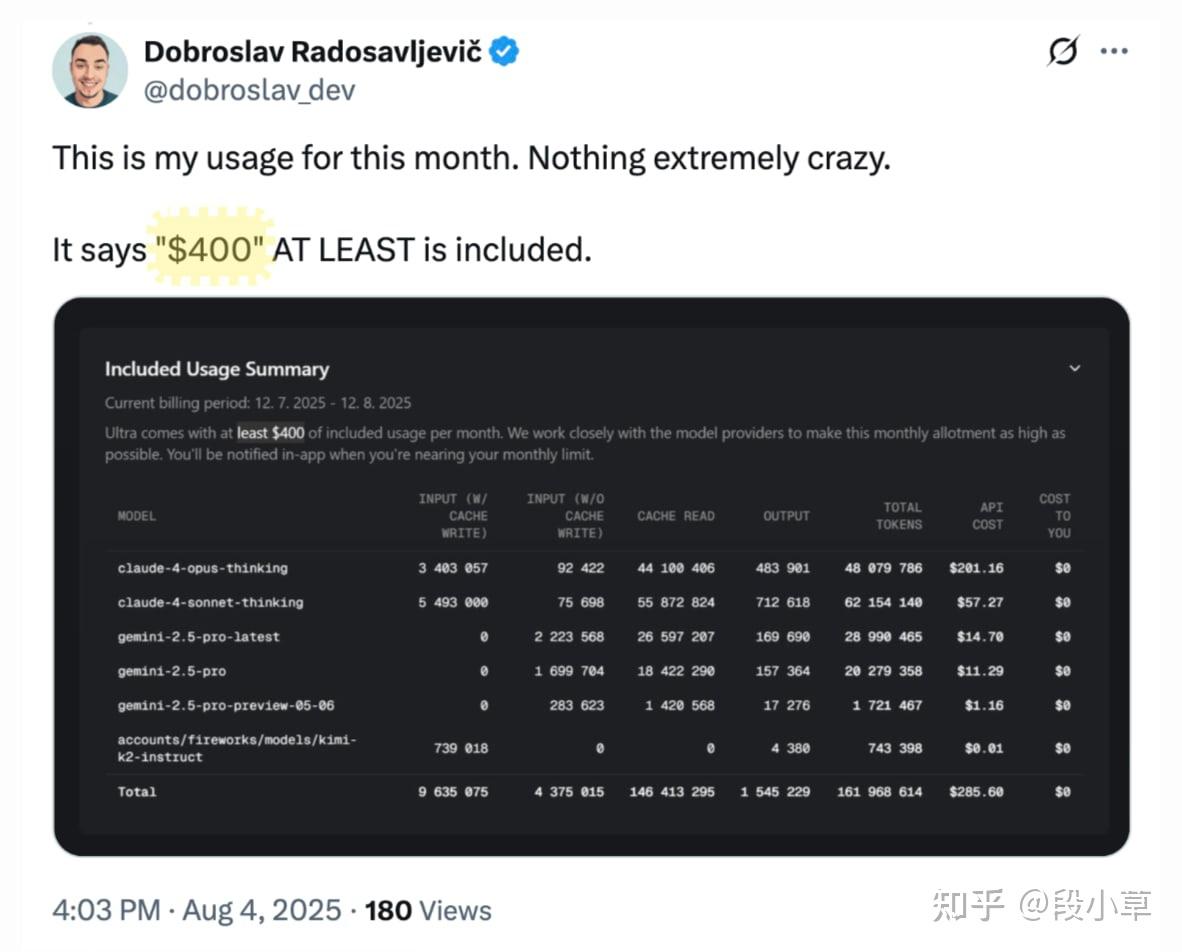Image resolution: width=1182 pixels, height=952 pixels.
Task: Click the tweet timestamp 4:03 PM
Action: coord(106,910)
